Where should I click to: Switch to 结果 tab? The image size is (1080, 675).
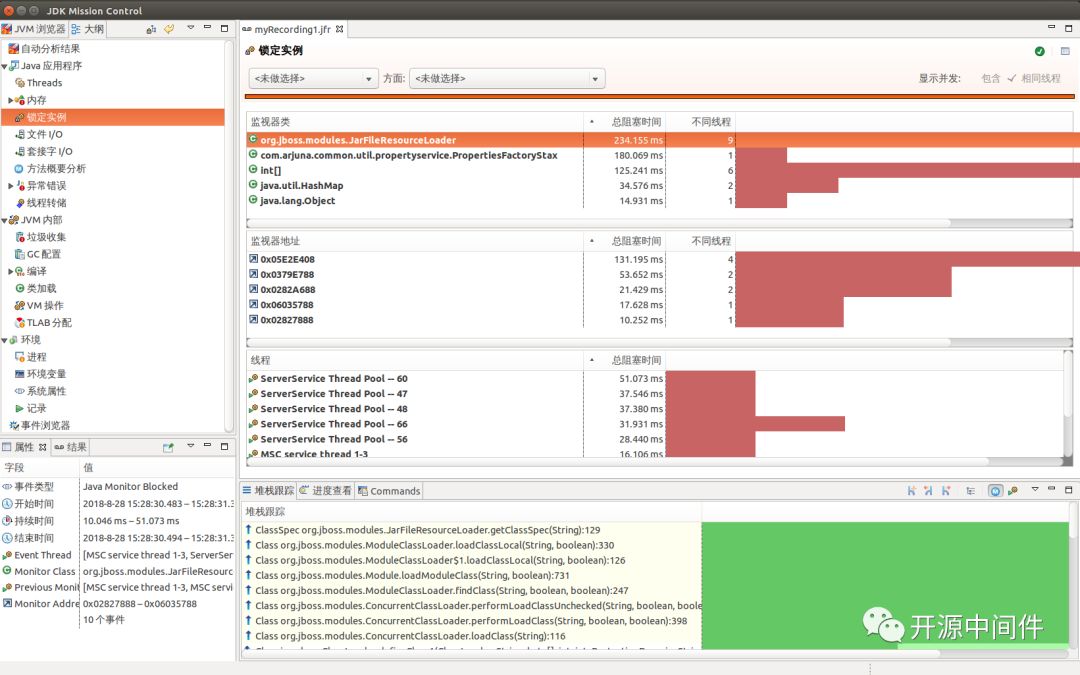(x=70, y=447)
